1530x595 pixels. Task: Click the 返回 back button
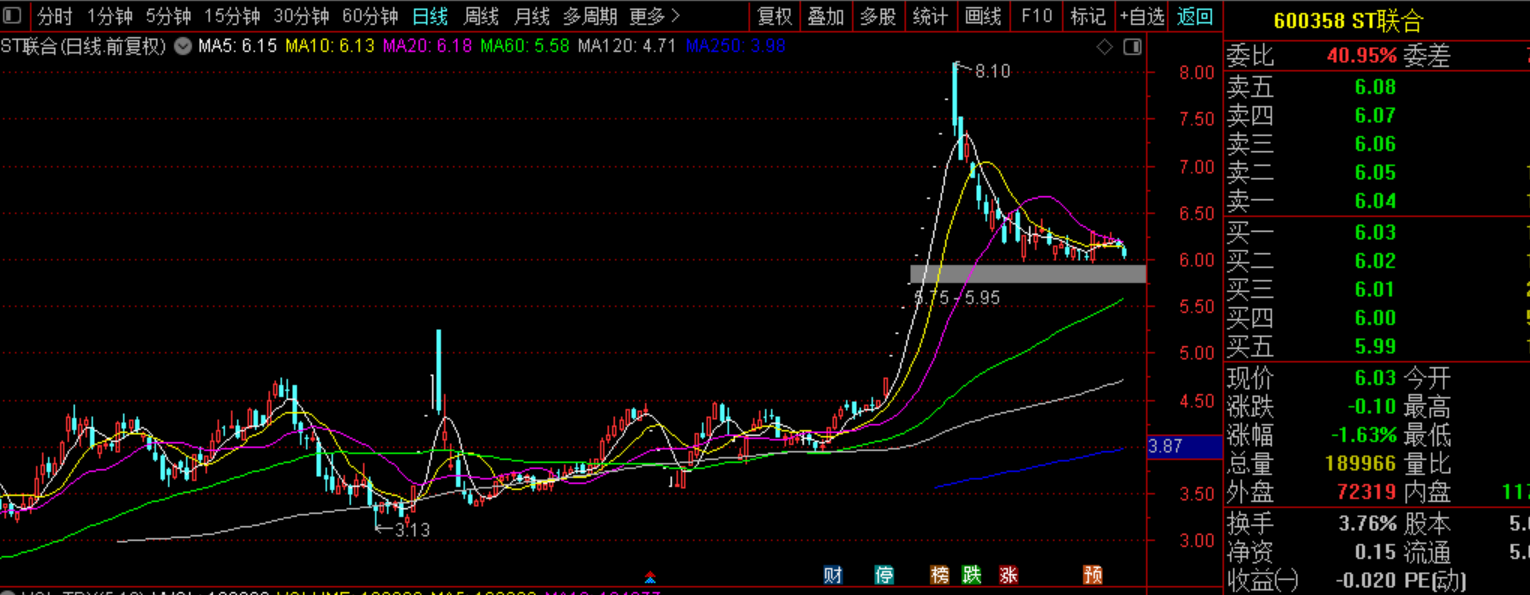pos(1195,16)
